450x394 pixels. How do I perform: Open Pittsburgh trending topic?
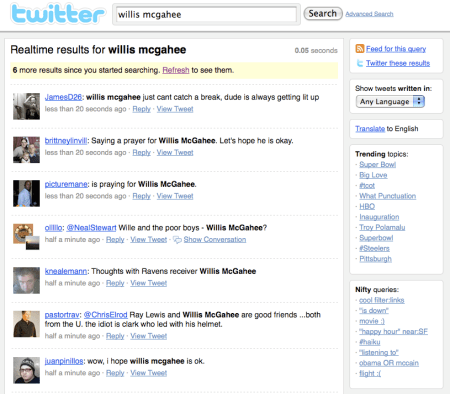(x=376, y=259)
